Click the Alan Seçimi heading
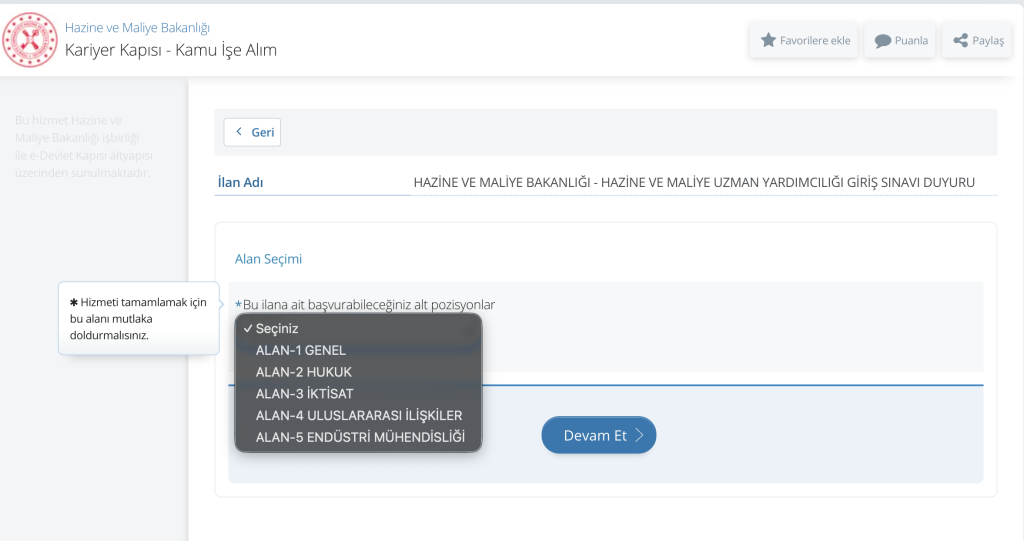This screenshot has height=541, width=1024. tap(268, 259)
